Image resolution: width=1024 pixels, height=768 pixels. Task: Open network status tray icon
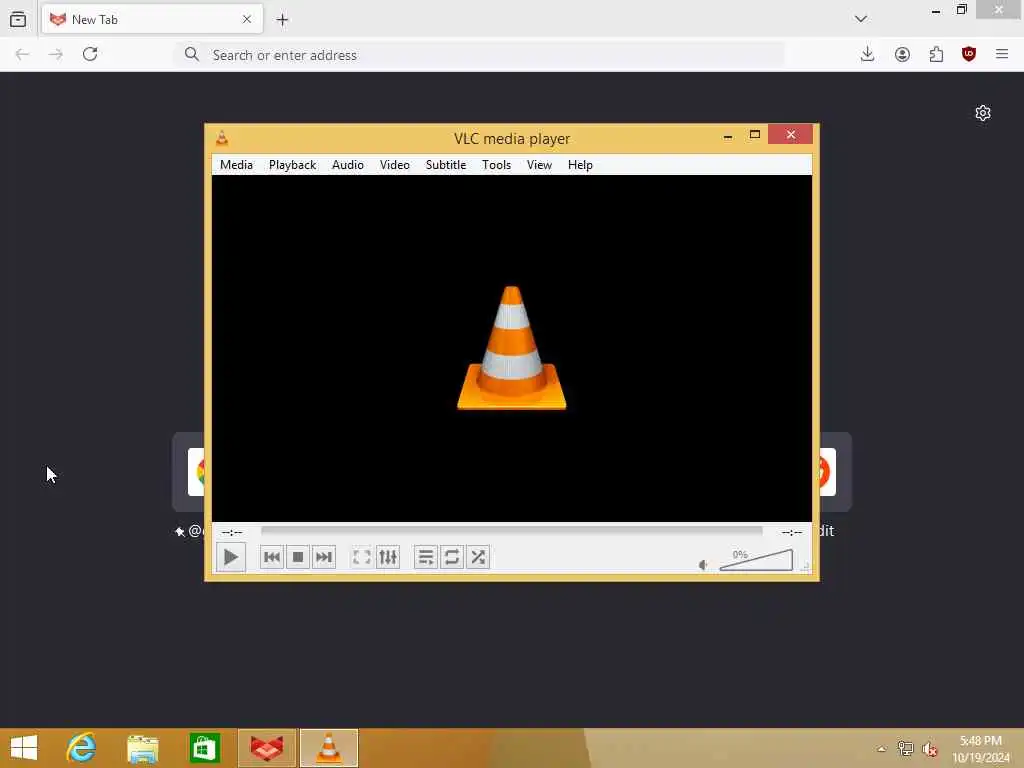[x=905, y=749]
